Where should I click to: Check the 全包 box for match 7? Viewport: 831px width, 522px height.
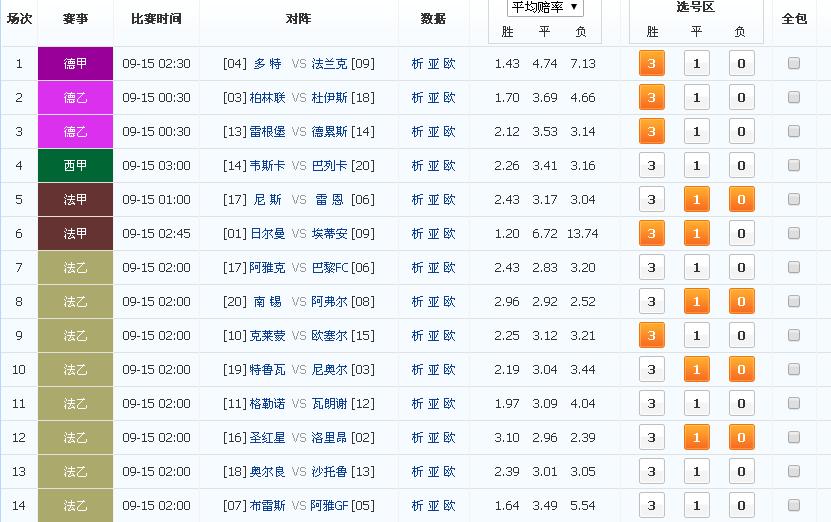(793, 268)
